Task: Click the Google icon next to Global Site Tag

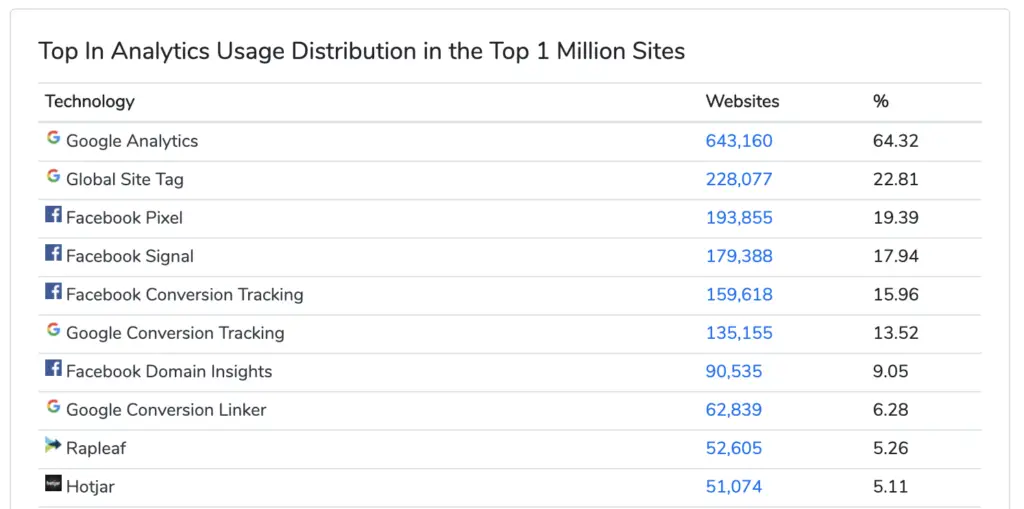Action: pos(54,176)
